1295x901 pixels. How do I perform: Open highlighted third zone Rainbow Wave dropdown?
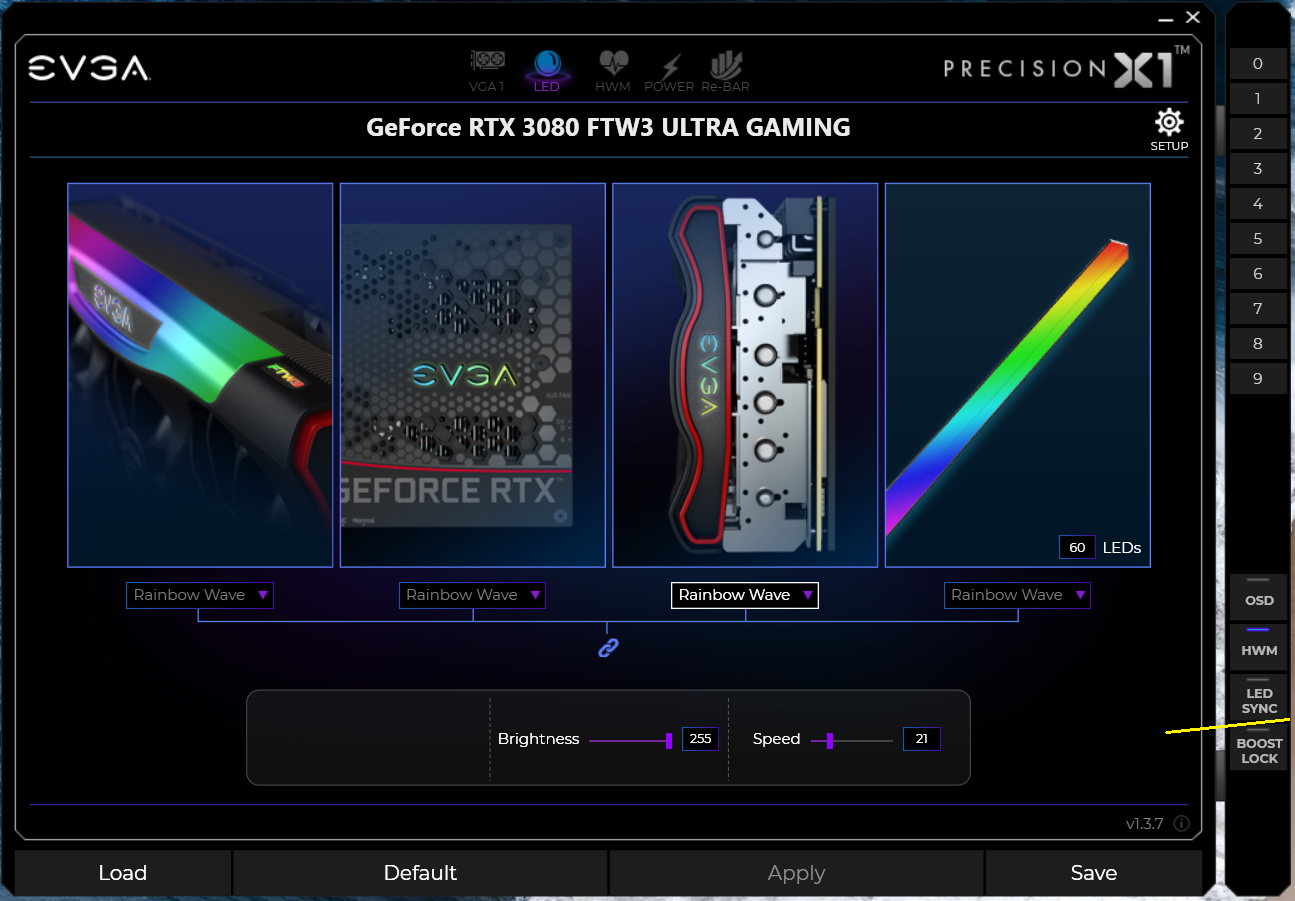745,595
